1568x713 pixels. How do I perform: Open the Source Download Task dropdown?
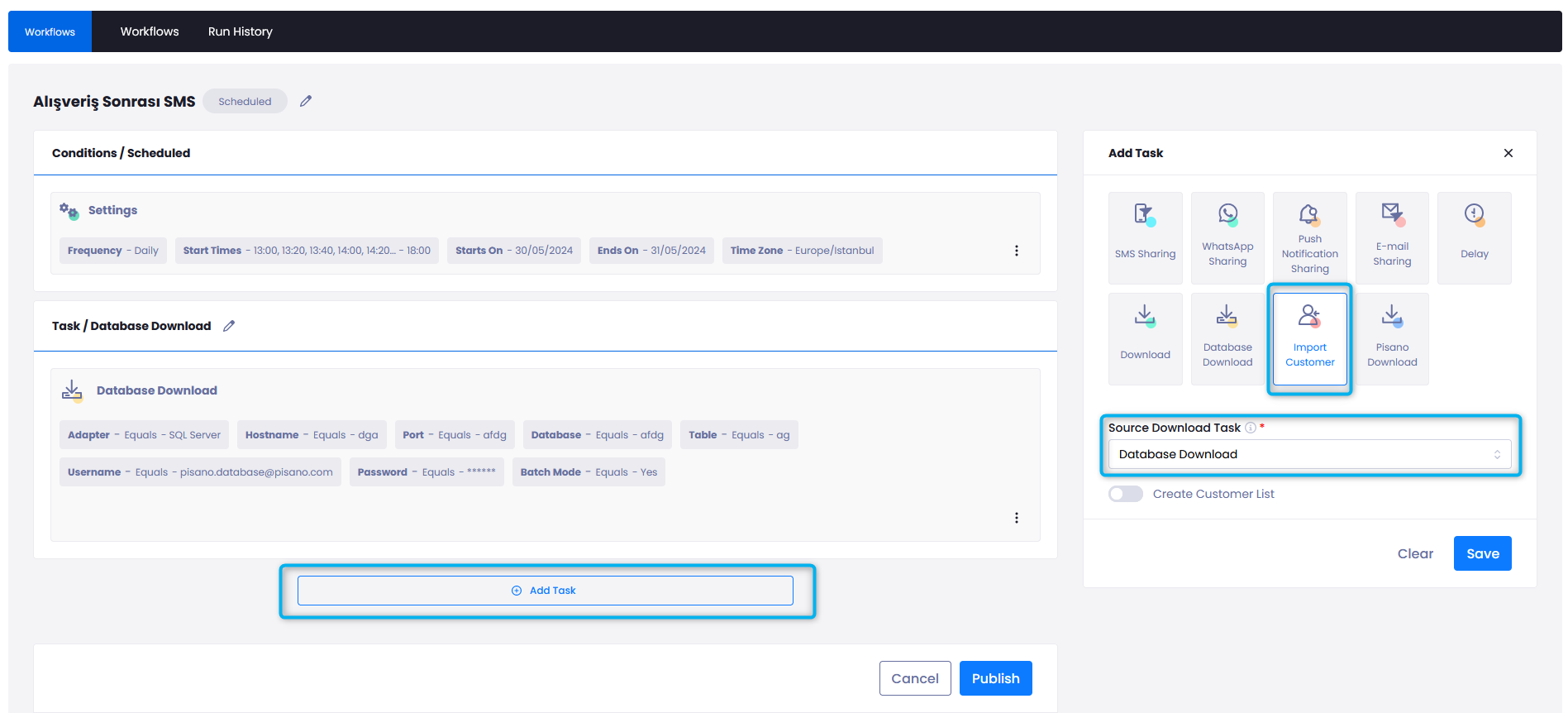(1309, 454)
